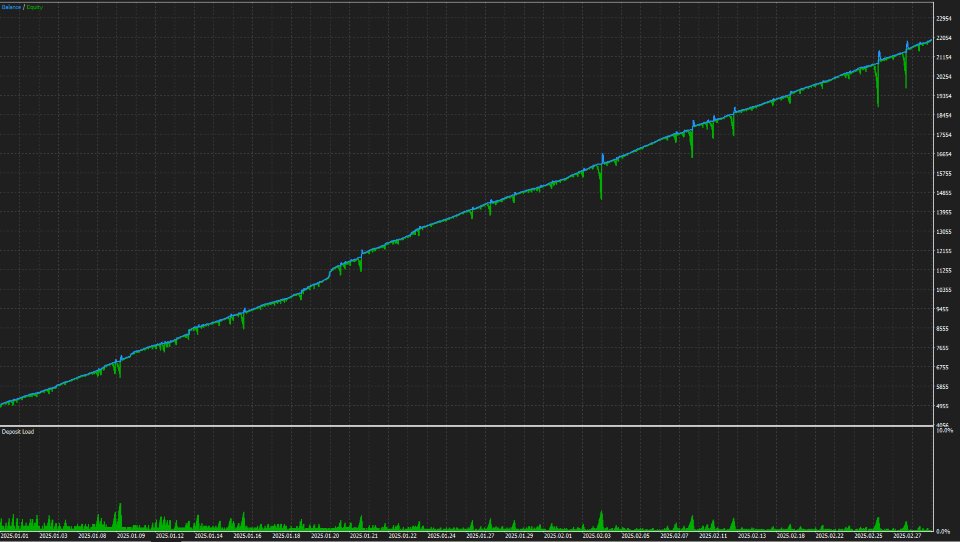Select the 2025.01.01 date label
Image resolution: width=960 pixels, height=542 pixels.
(x=15, y=536)
